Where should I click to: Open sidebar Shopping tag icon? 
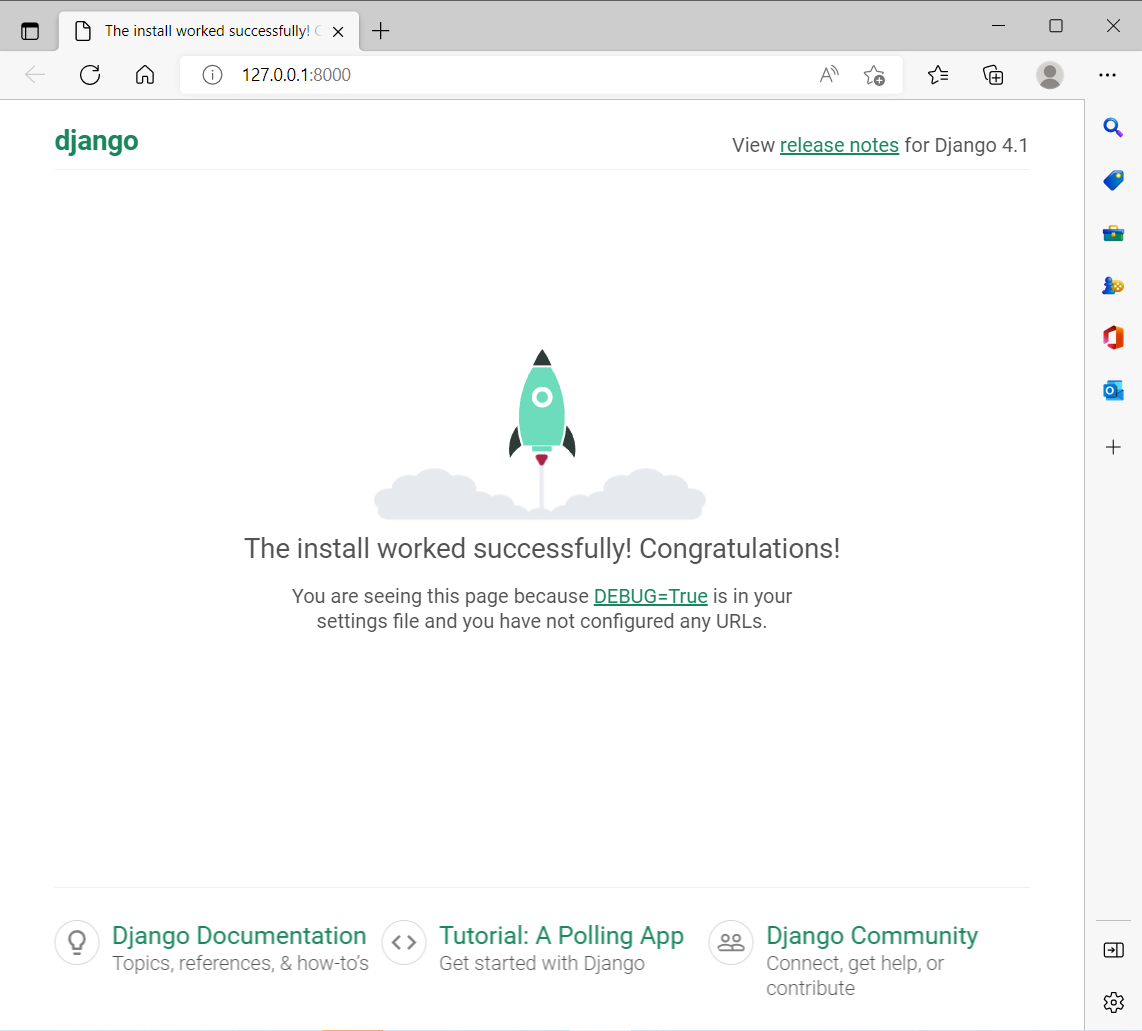click(x=1113, y=180)
